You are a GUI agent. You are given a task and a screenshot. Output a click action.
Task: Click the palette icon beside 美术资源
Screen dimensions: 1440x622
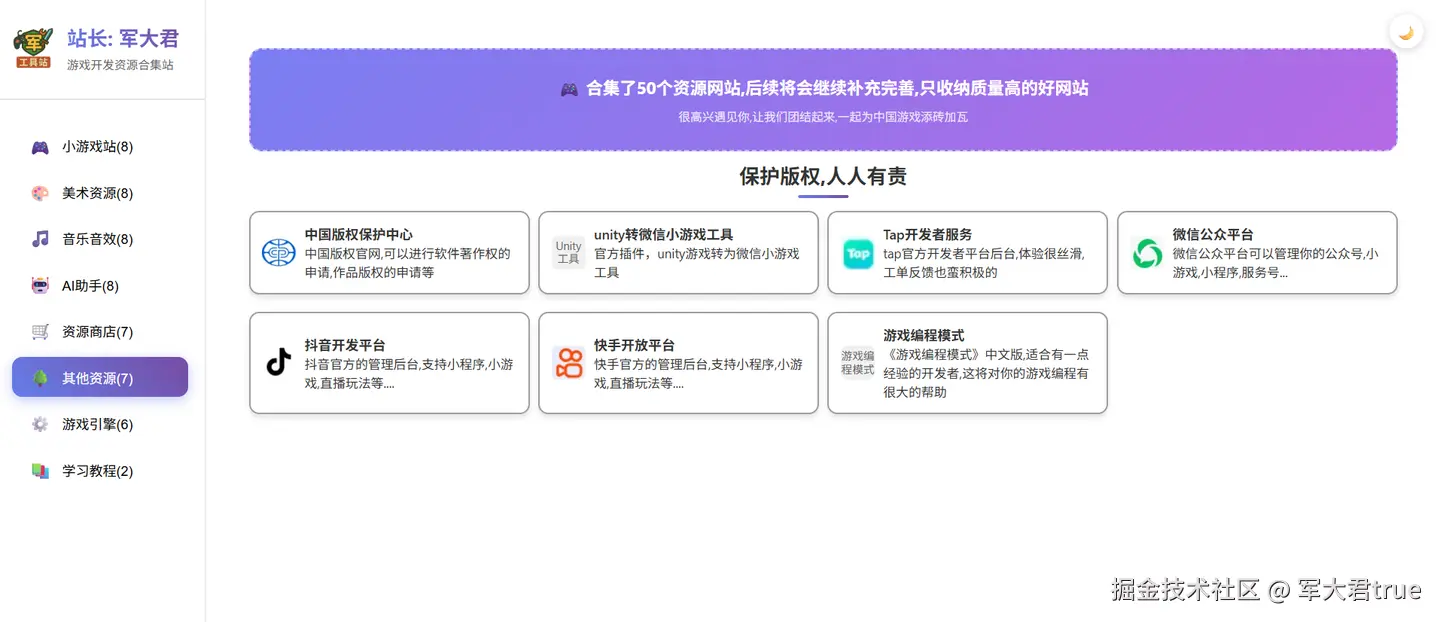(40, 193)
